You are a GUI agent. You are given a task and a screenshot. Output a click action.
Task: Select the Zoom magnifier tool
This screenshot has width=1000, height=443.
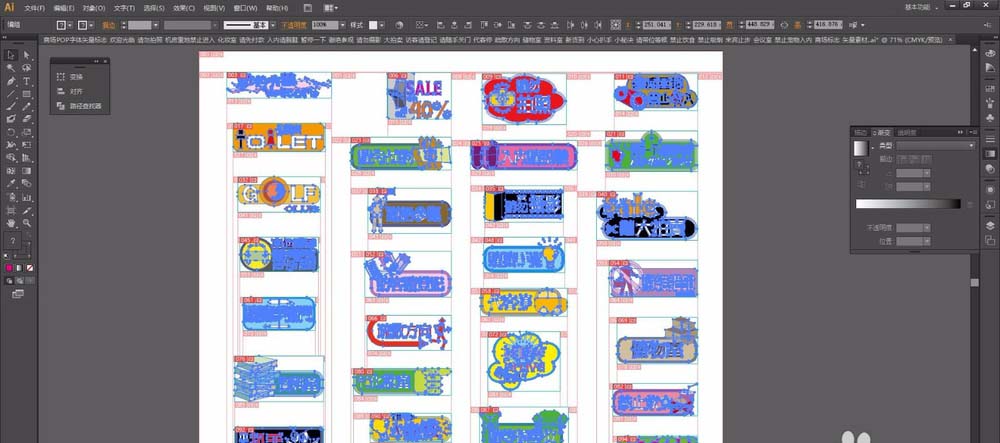(x=26, y=222)
